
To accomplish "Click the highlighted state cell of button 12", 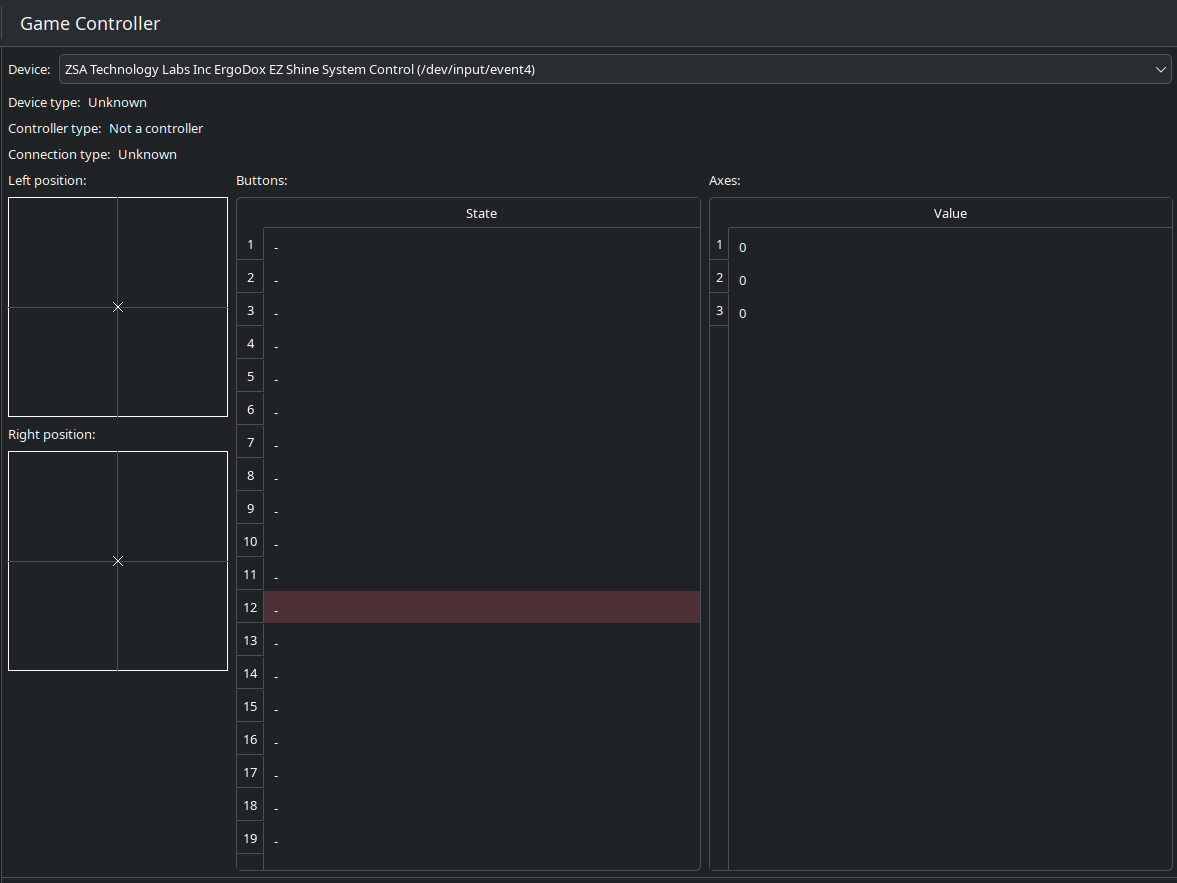I will click(481, 608).
